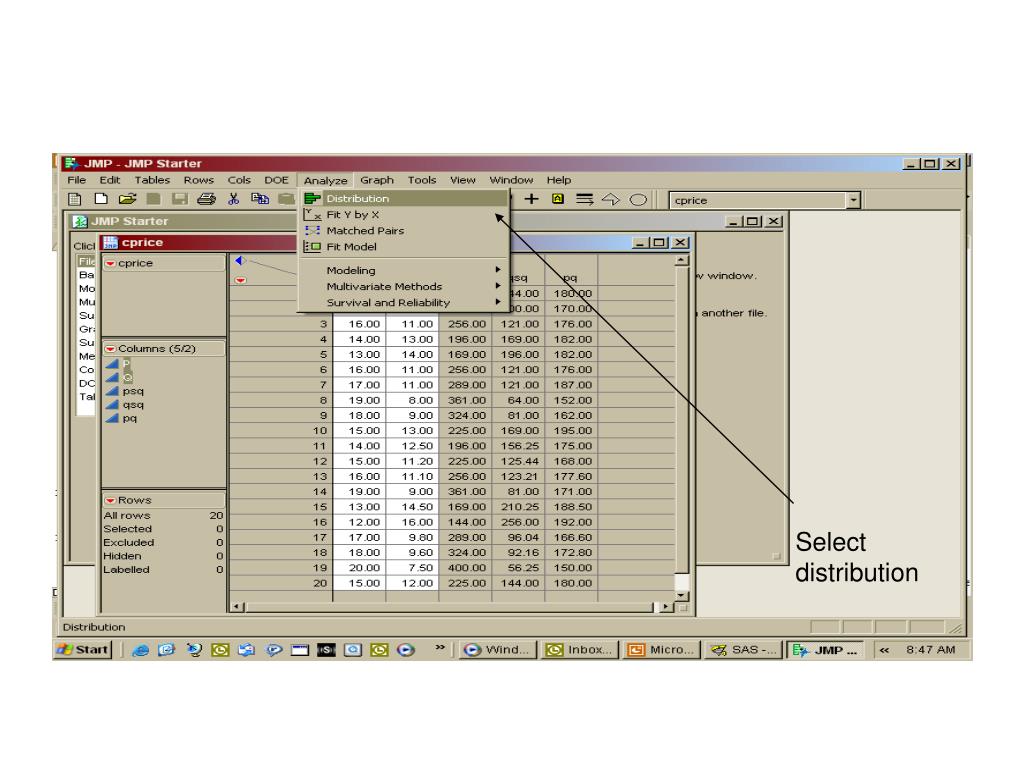
Task: Select the psq column in the Columns list
Action: coord(133,391)
